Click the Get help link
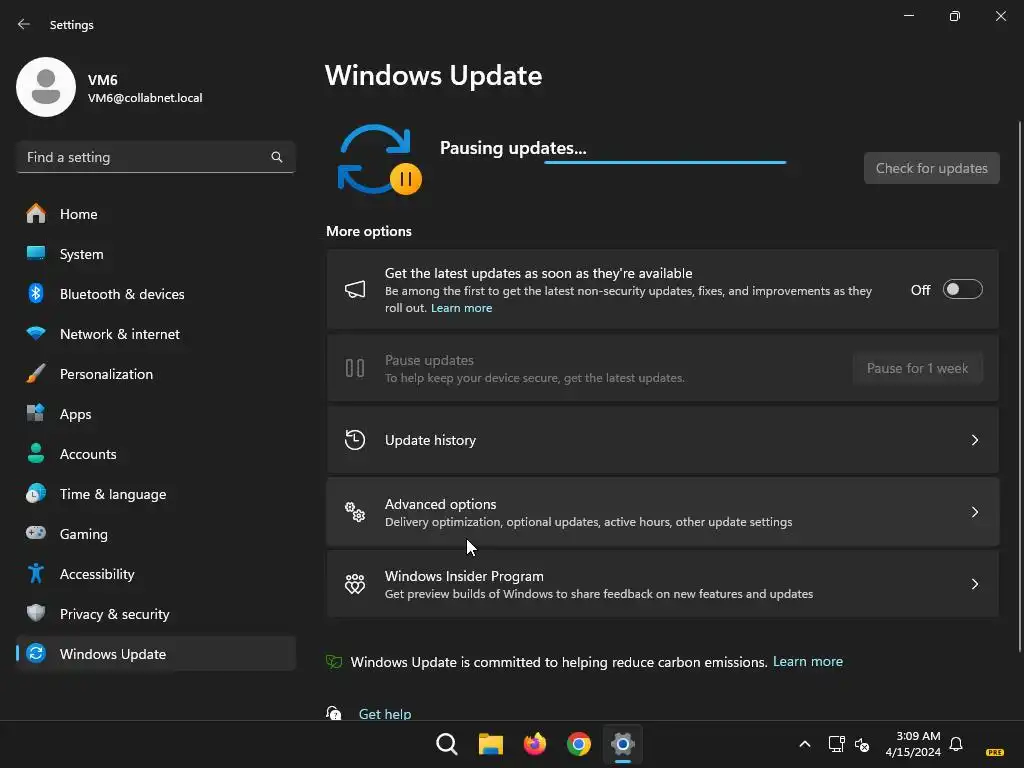The image size is (1024, 768). pos(385,714)
